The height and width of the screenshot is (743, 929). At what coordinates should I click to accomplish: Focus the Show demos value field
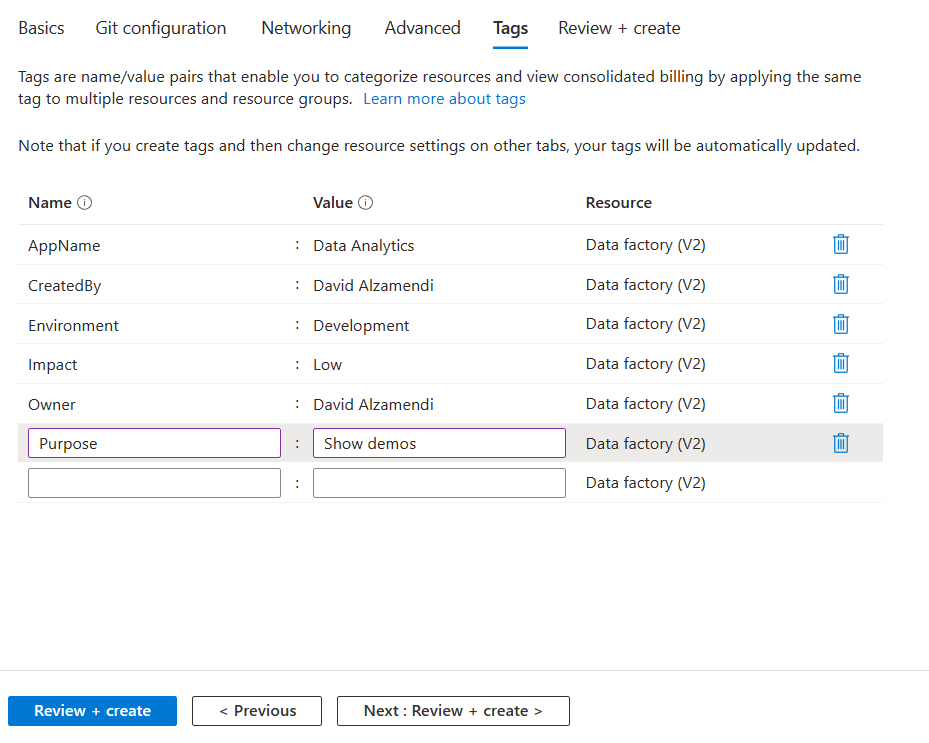439,443
